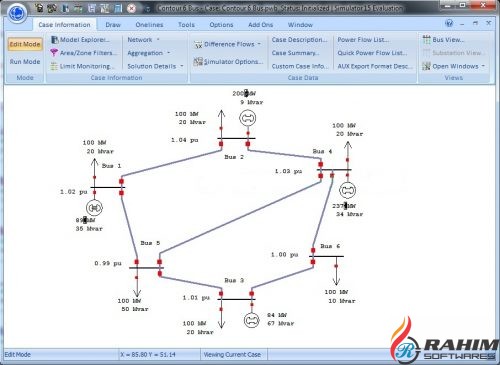Click the Bus View icon
The width and height of the screenshot is (500, 365).
tap(426, 40)
